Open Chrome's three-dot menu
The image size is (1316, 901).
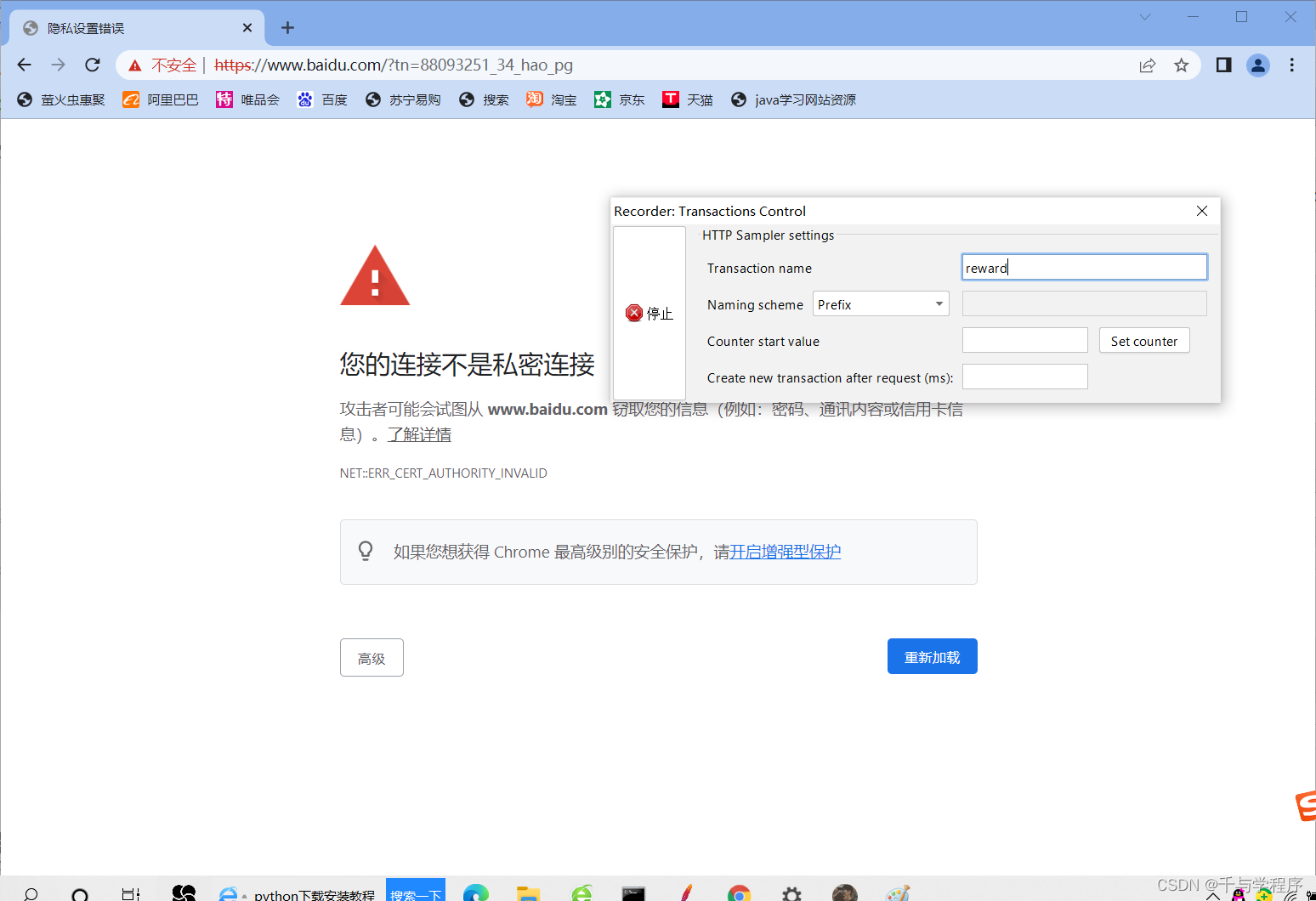coord(1292,65)
